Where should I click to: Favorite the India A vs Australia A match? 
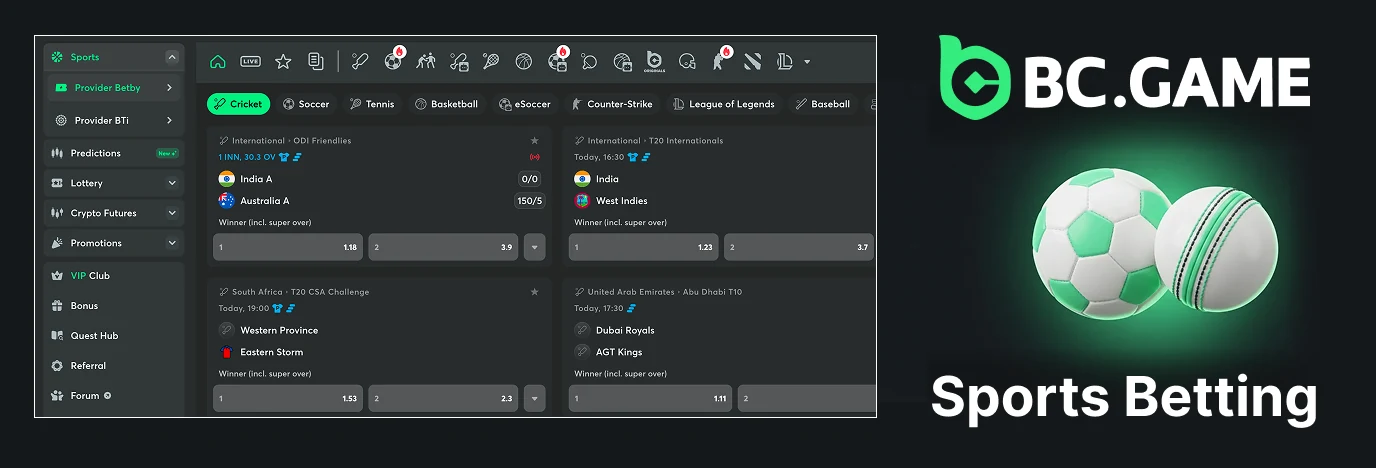pyautogui.click(x=534, y=141)
